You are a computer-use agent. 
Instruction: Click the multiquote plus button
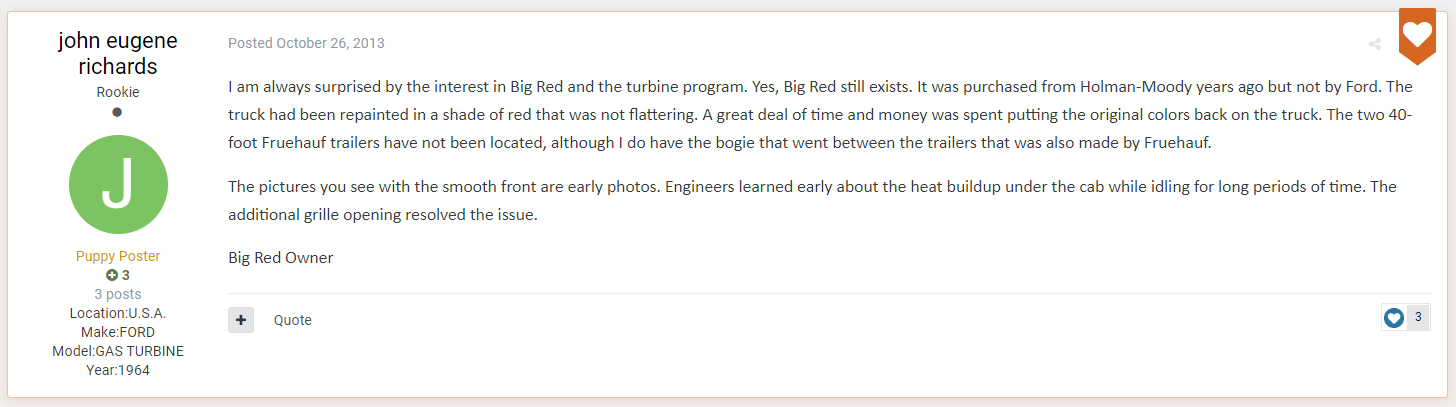pos(241,320)
